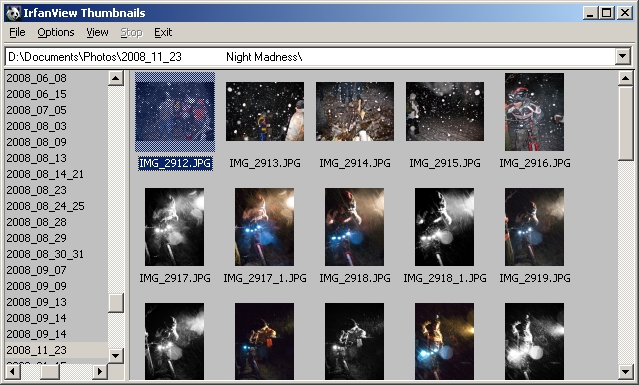The image size is (639, 385).
Task: Select thumbnail image above IMG_2918_1.JPG
Action: click(445, 227)
